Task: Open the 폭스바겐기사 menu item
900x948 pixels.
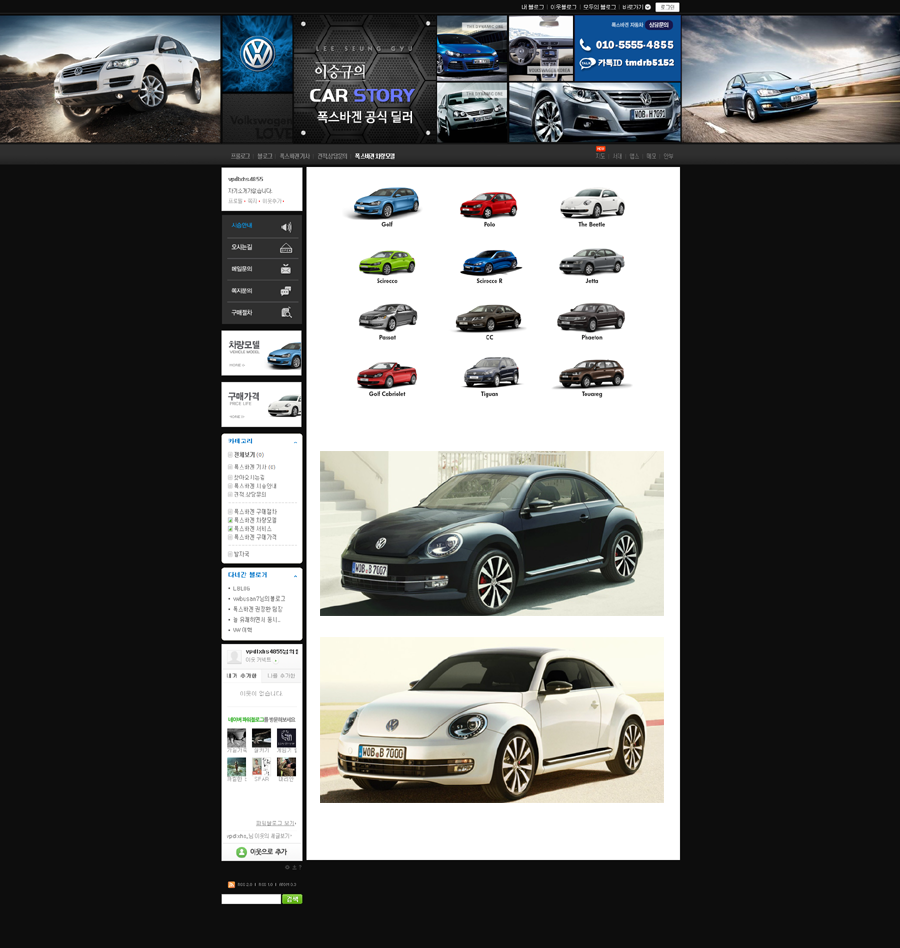Action: 295,156
